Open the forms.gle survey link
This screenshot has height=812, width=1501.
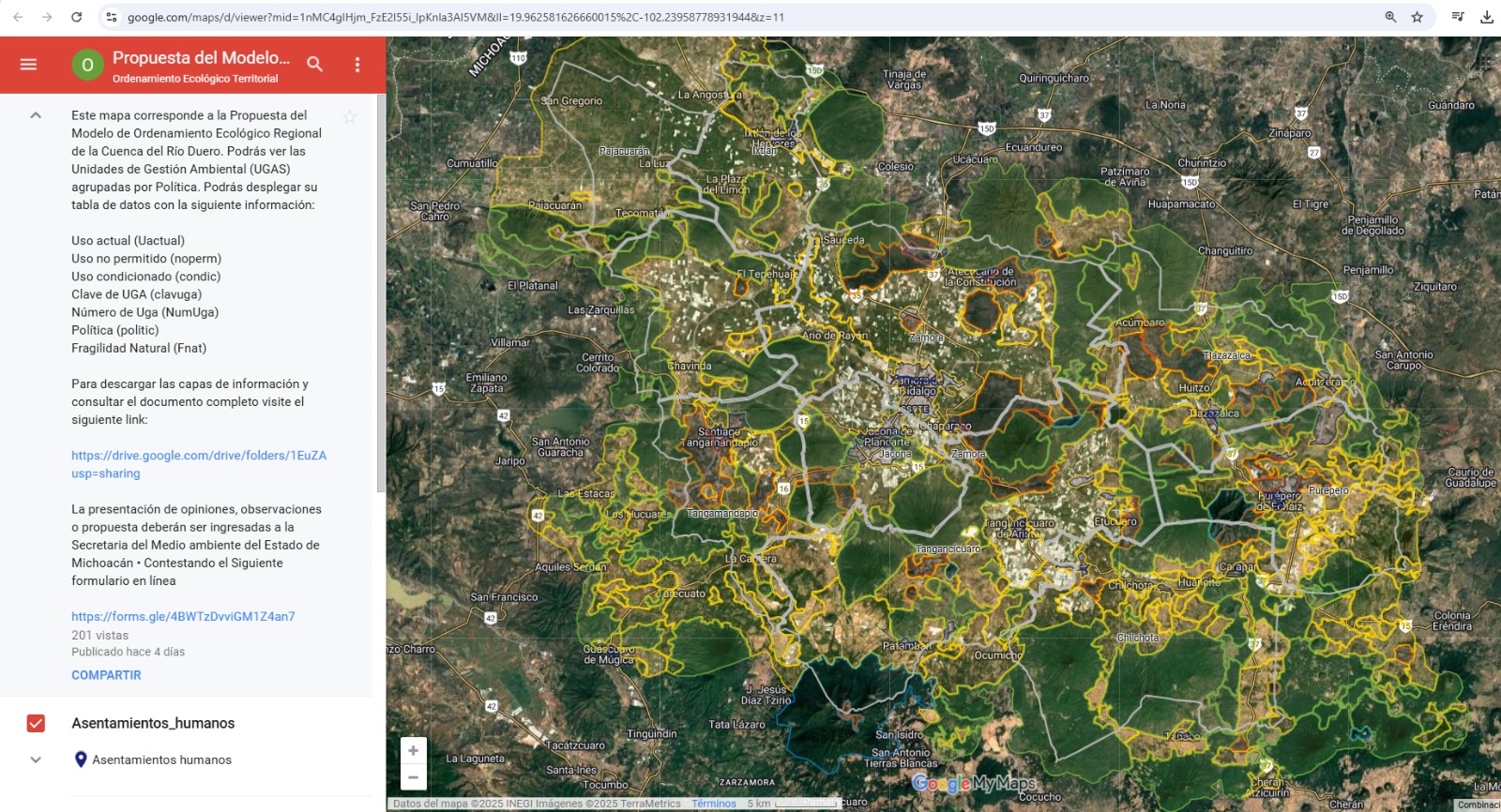183,616
